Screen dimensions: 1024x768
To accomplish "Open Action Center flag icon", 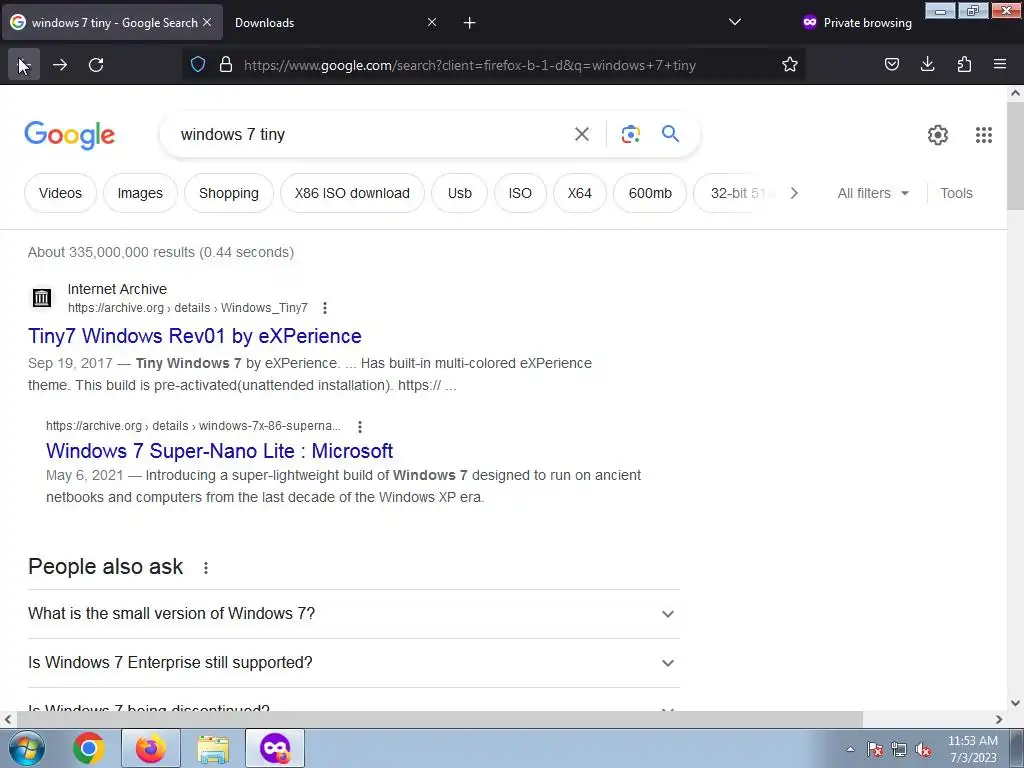I will (874, 750).
